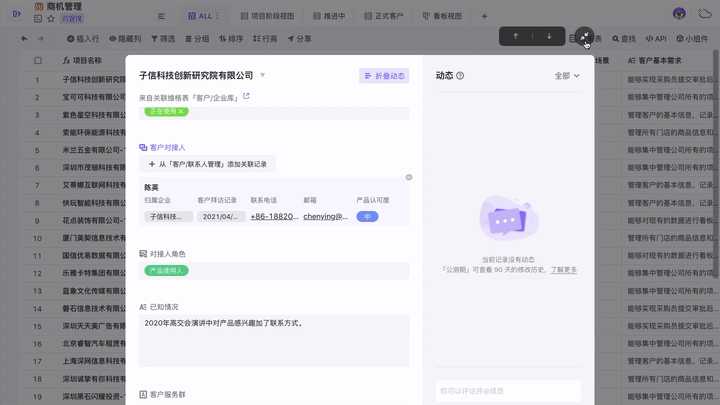Remove the 陈英 linked record
This screenshot has width=720, height=405.
tap(409, 178)
